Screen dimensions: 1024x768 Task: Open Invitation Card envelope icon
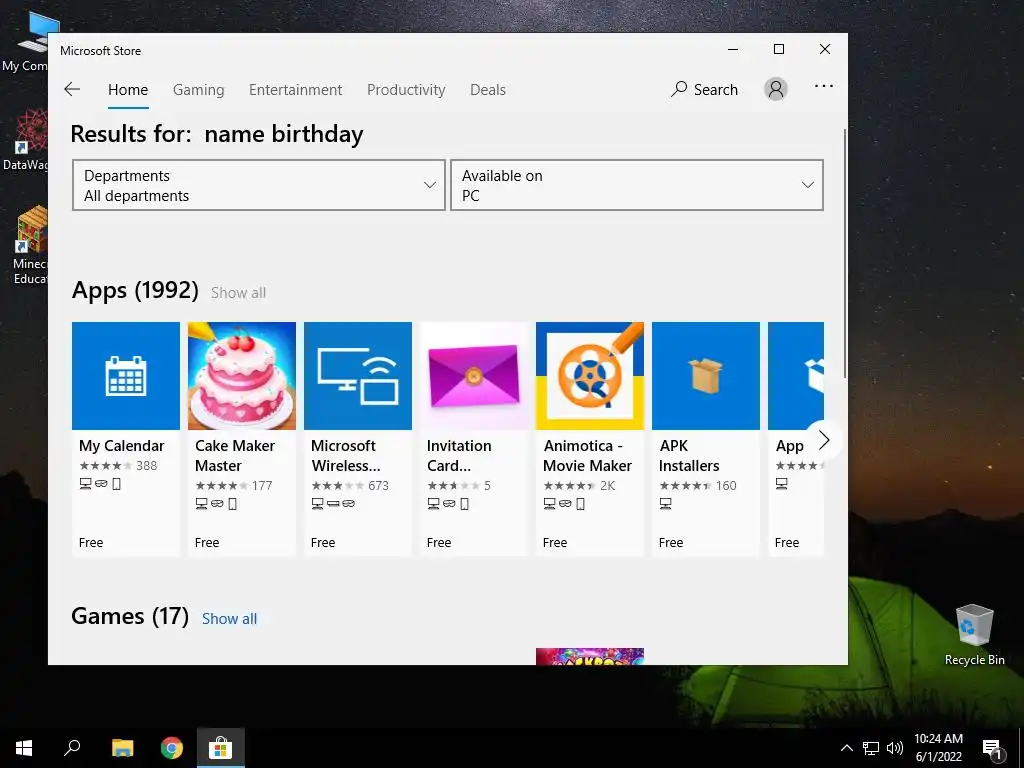(473, 376)
